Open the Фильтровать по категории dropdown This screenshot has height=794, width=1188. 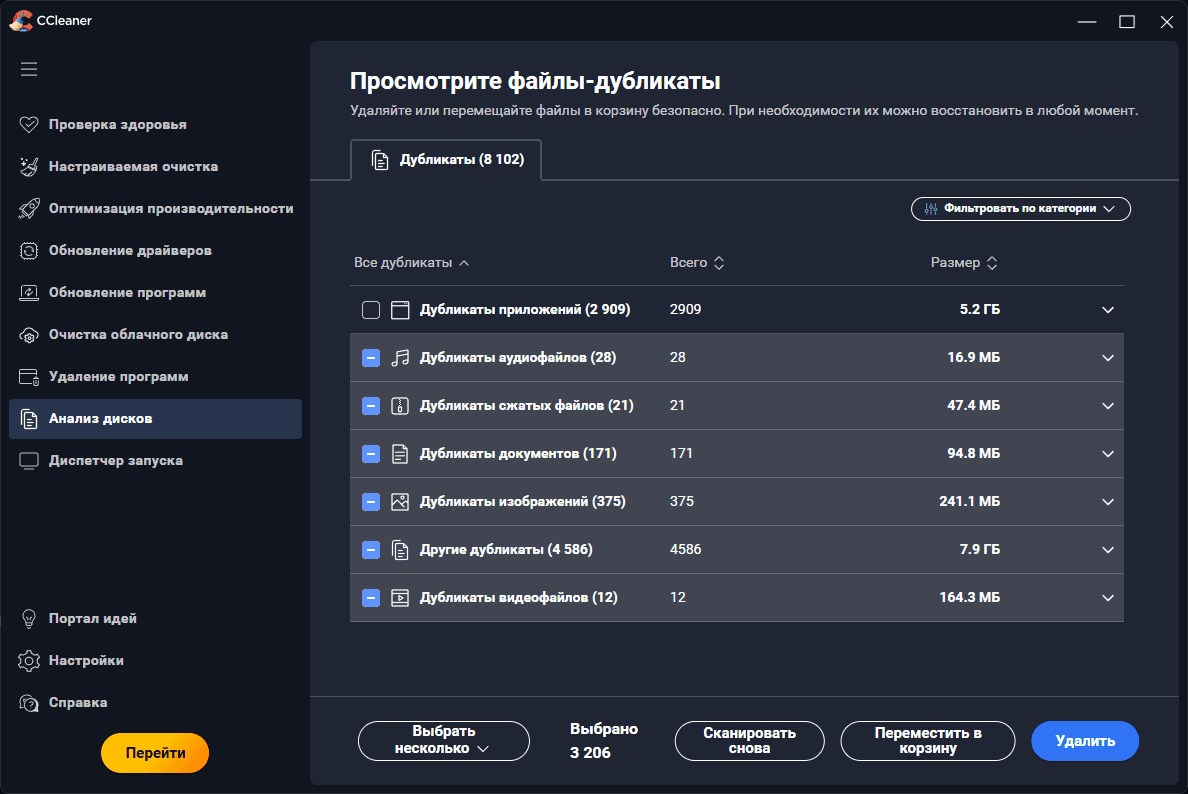(1020, 209)
